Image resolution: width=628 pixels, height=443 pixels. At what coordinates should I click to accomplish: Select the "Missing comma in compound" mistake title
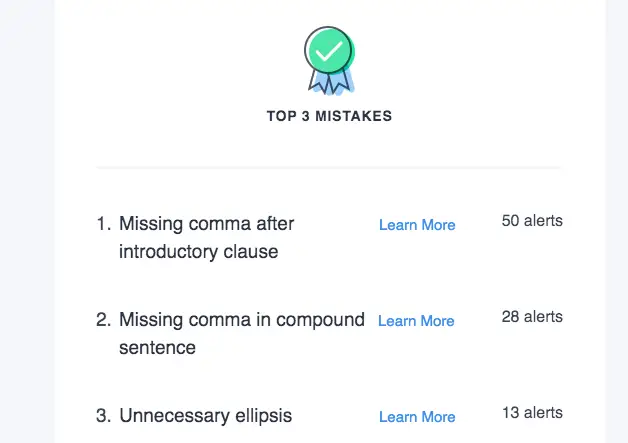pos(242,320)
